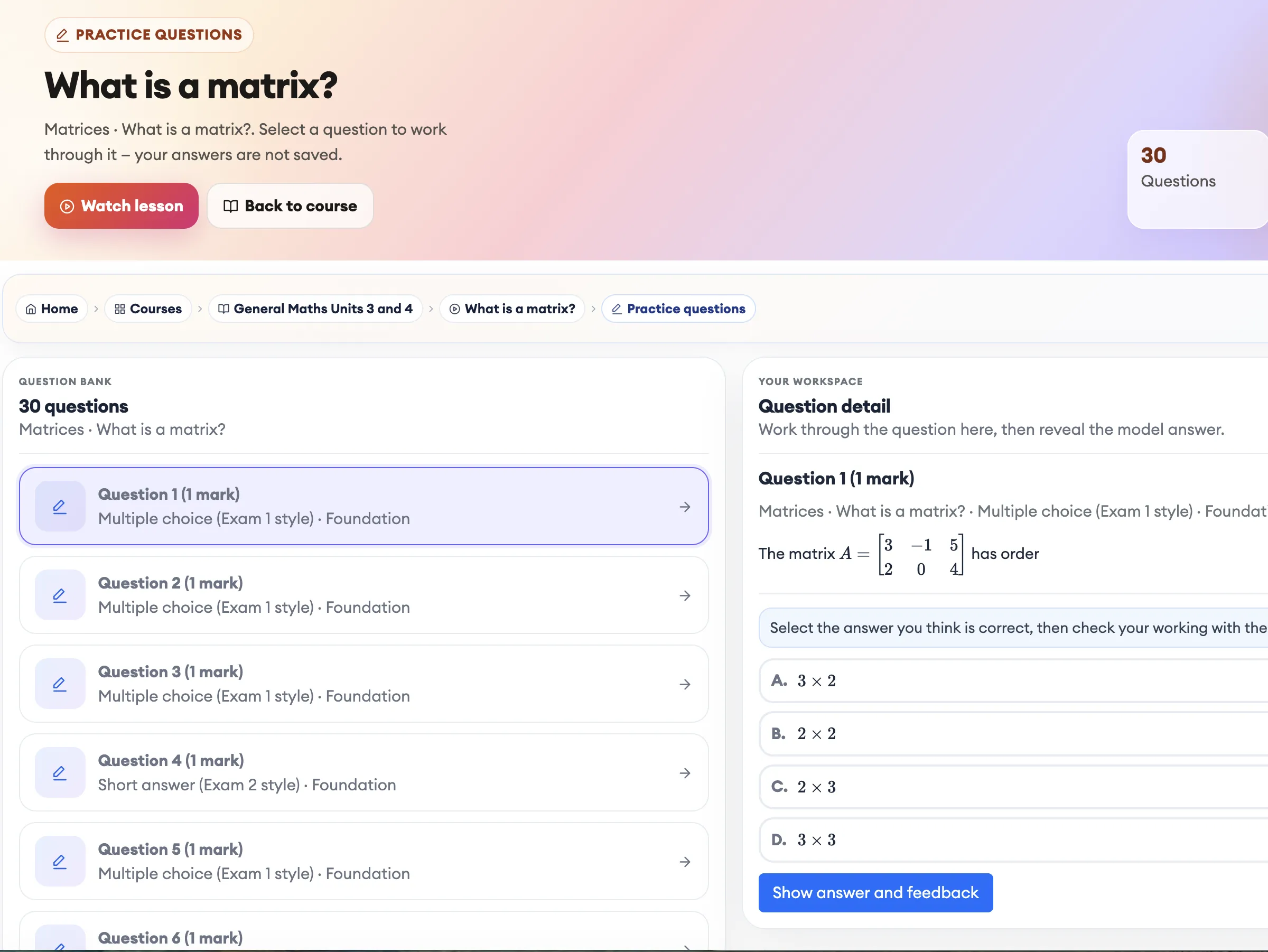Open the Practice questions breadcrumb
Viewport: 1268px width, 952px height.
[x=678, y=310]
